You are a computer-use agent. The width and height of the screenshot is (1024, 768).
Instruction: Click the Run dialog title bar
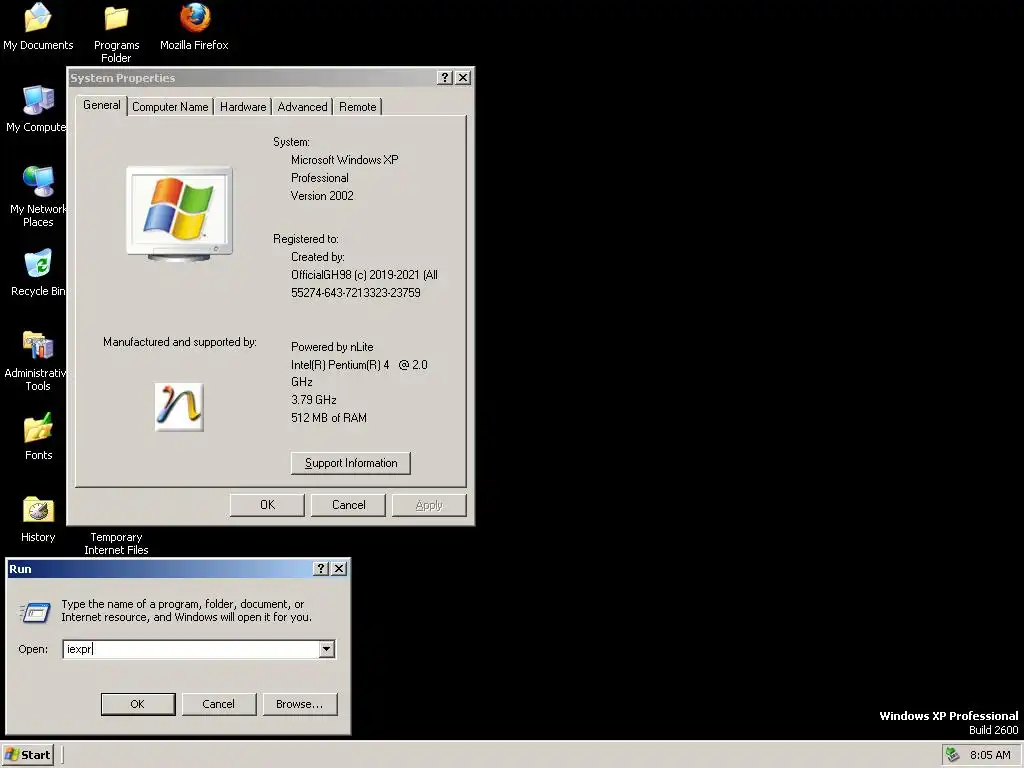click(x=159, y=569)
